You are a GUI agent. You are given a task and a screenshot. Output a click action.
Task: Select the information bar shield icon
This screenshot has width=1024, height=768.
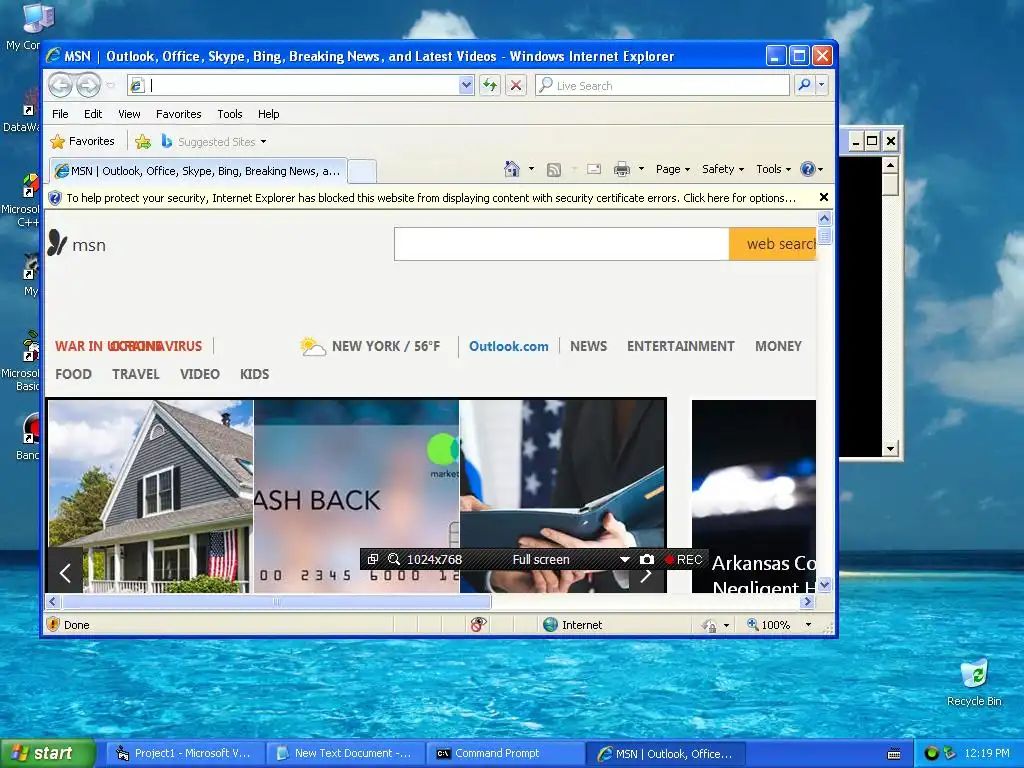coord(55,198)
